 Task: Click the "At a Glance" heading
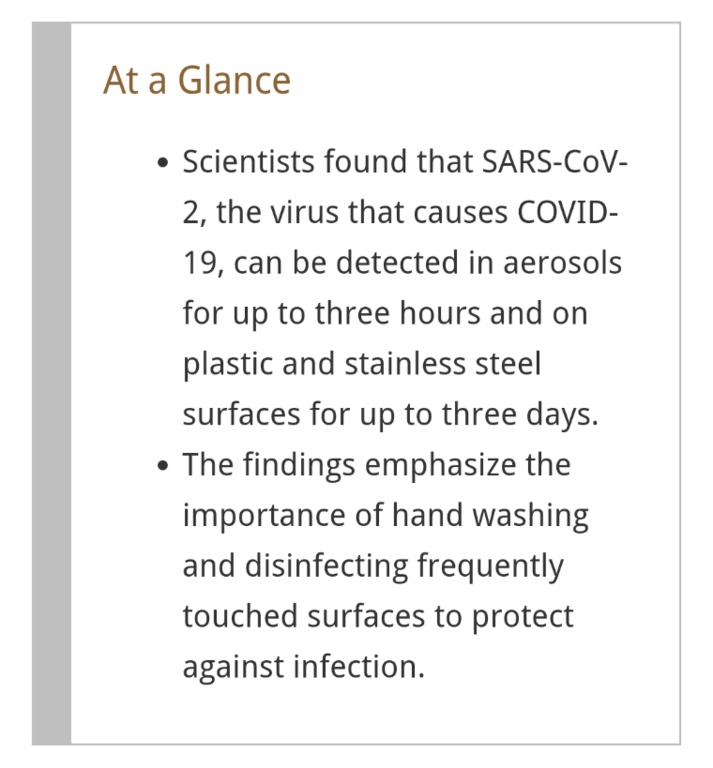(197, 81)
